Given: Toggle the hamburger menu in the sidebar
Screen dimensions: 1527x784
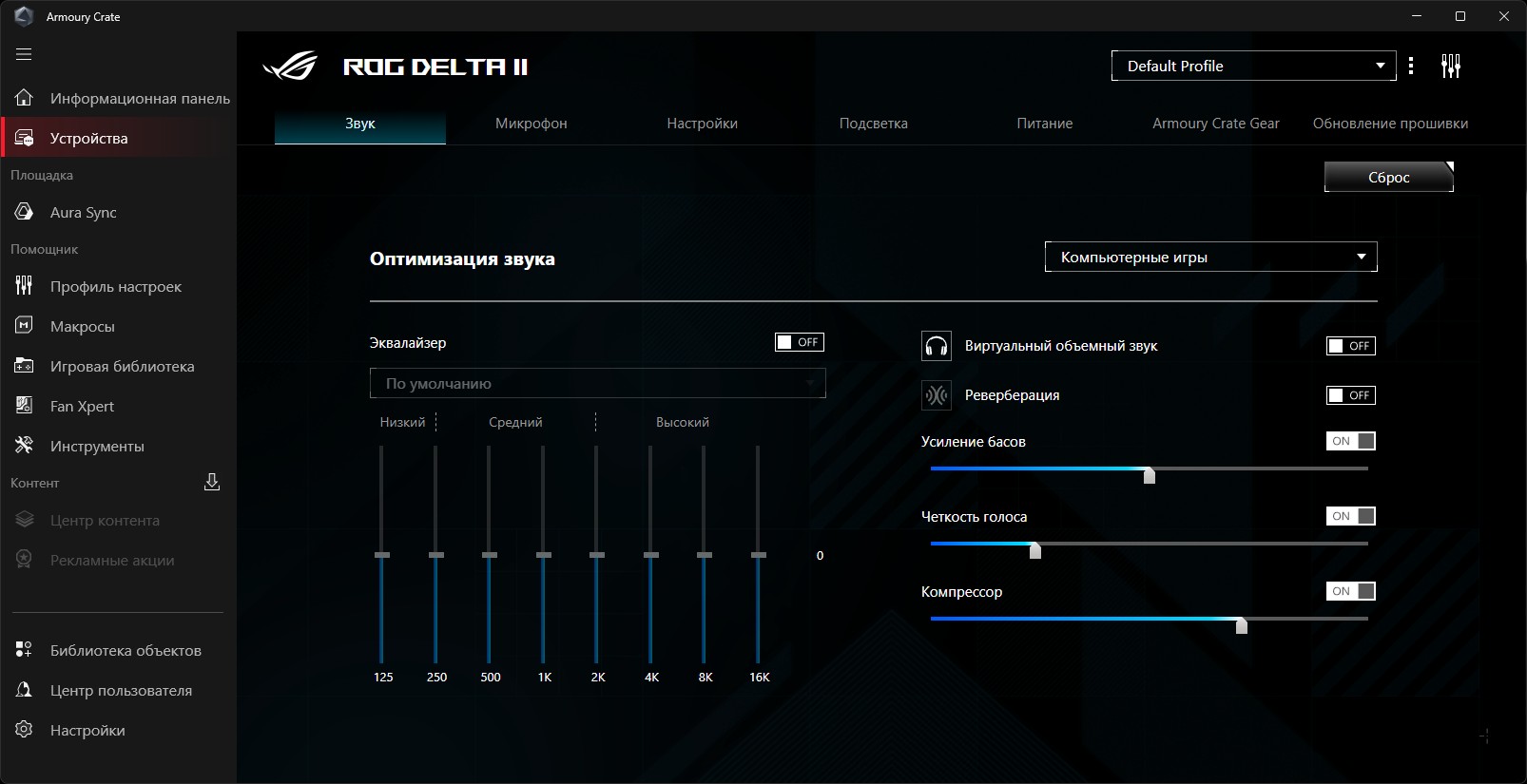Looking at the screenshot, I should coord(24,54).
